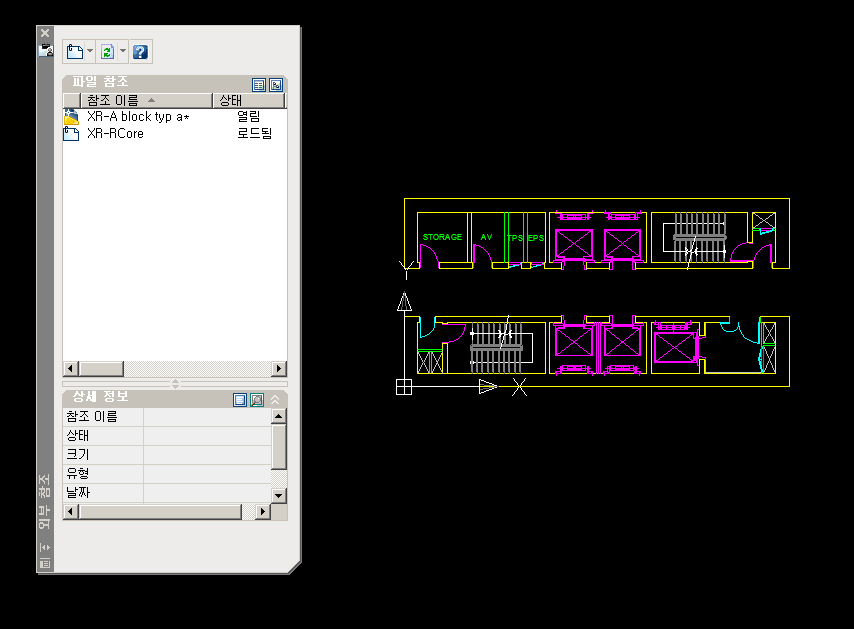Open the Refresh dropdown arrow
This screenshot has height=629, width=854.
[x=123, y=51]
